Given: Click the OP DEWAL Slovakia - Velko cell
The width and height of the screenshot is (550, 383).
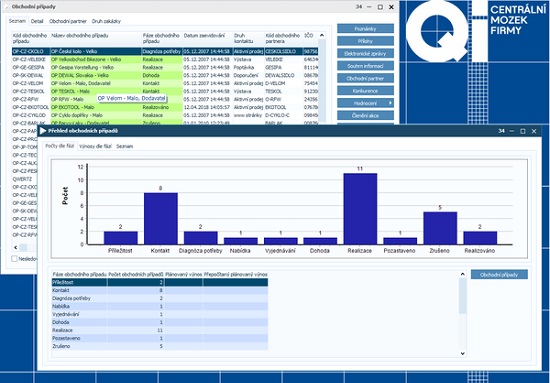Looking at the screenshot, I should click(96, 75).
